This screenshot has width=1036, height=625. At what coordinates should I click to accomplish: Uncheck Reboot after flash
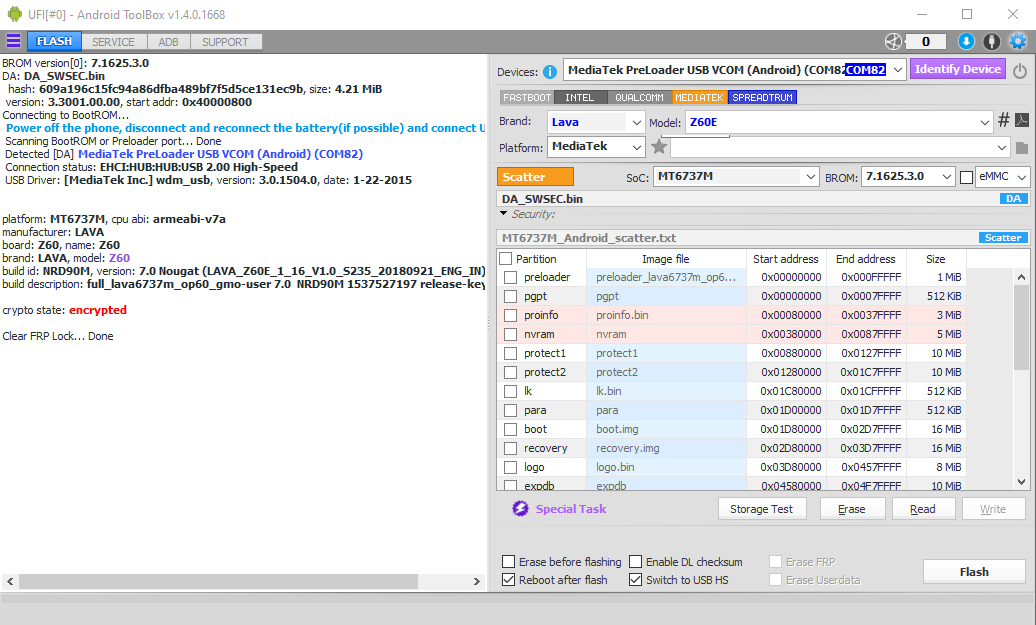pos(509,579)
